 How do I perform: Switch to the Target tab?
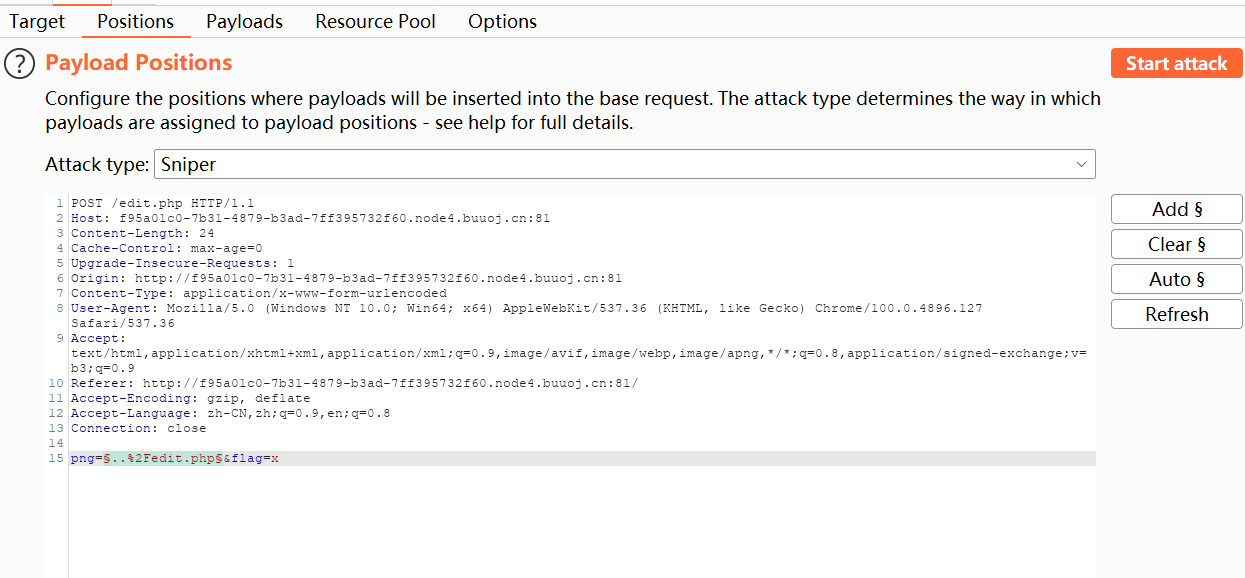pos(37,21)
